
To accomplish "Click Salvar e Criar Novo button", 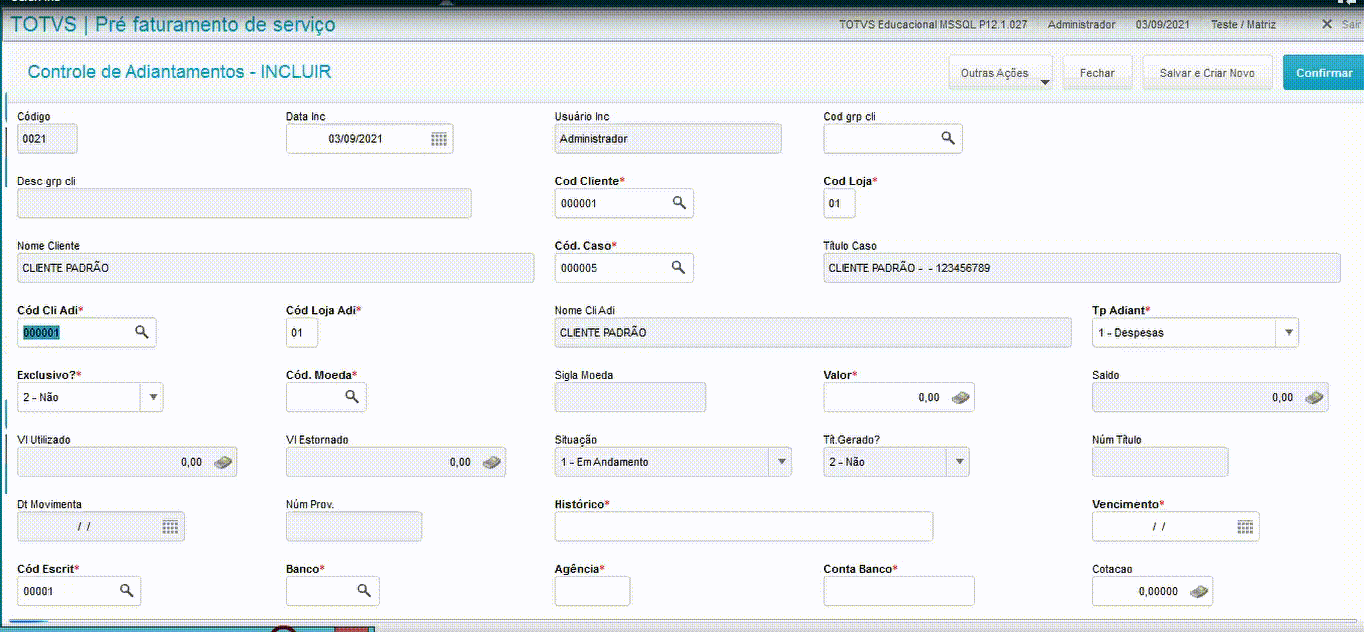I will 1207,73.
